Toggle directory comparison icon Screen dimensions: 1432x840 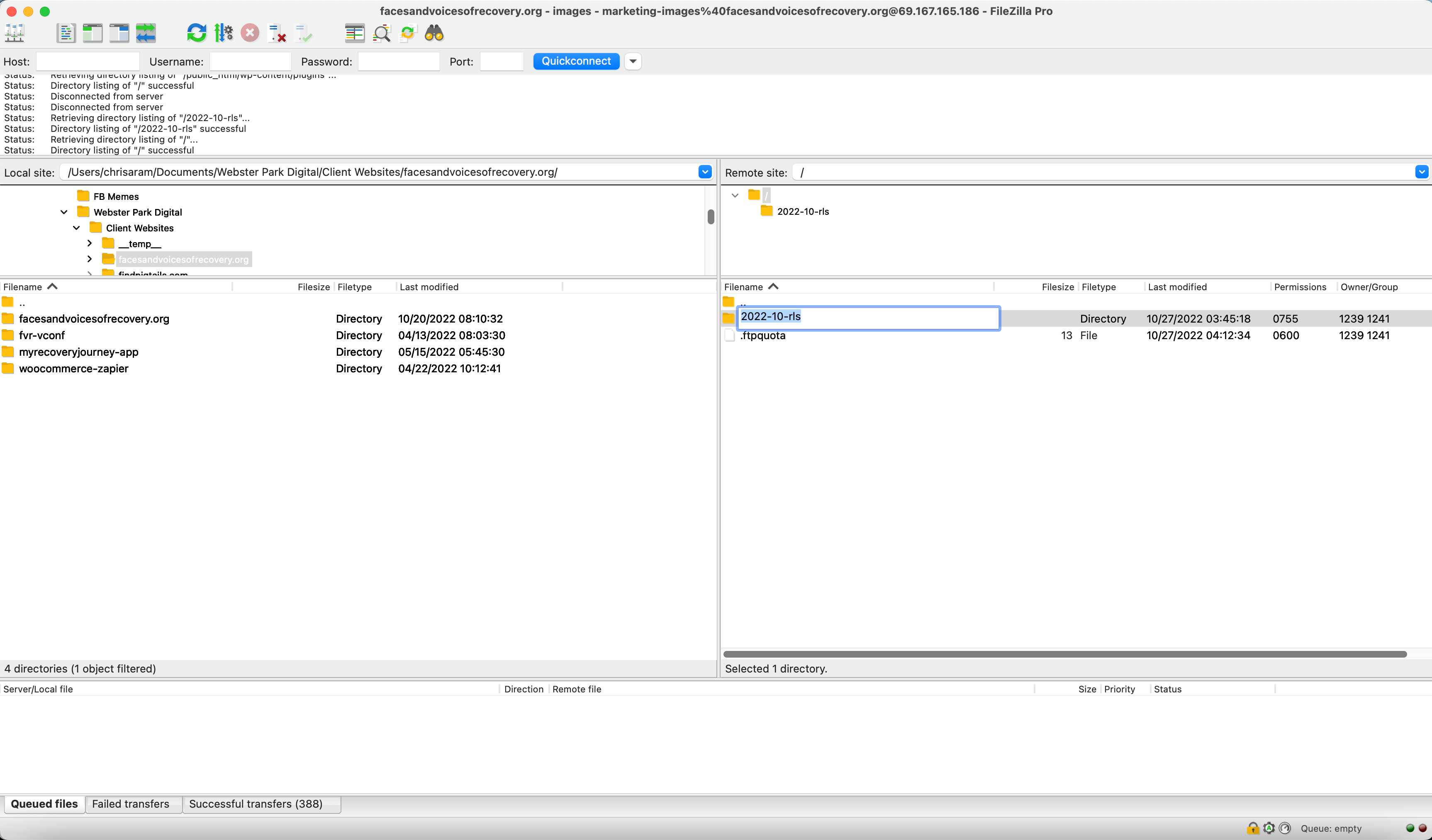click(x=381, y=33)
